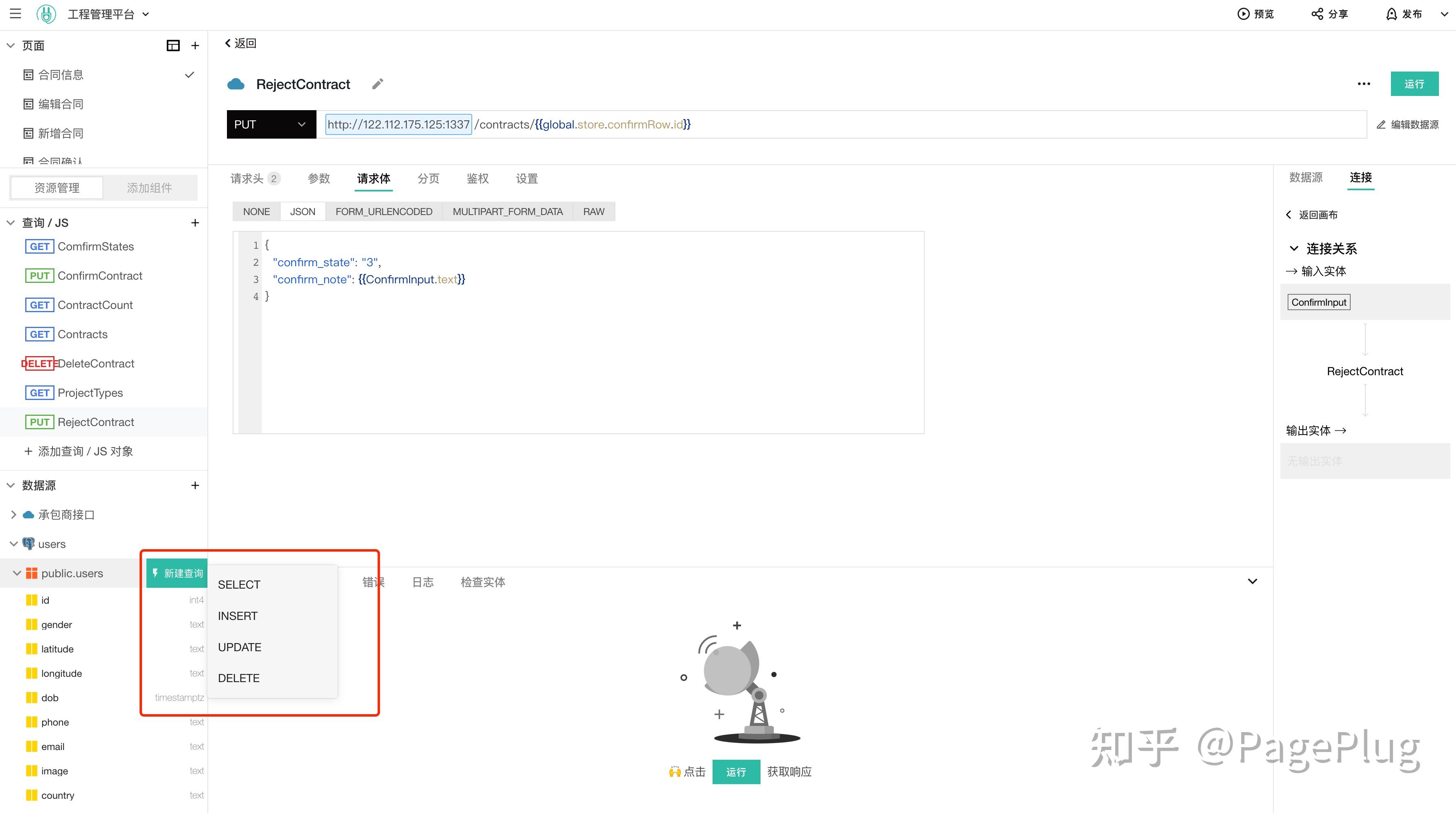Run the query with the 运行 button
The image size is (1456, 813).
[x=1415, y=84]
